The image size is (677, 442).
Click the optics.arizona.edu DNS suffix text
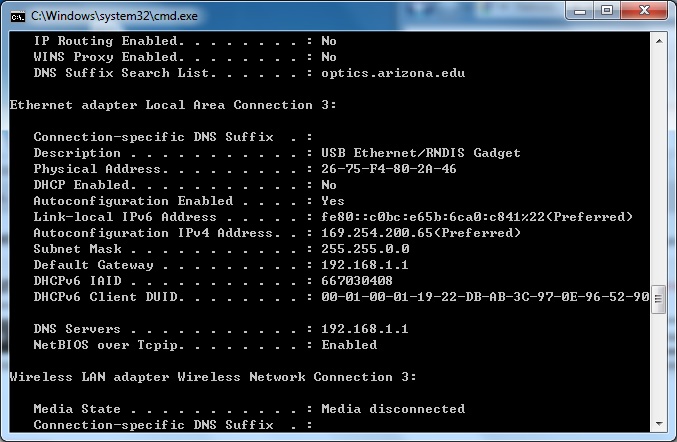[393, 73]
